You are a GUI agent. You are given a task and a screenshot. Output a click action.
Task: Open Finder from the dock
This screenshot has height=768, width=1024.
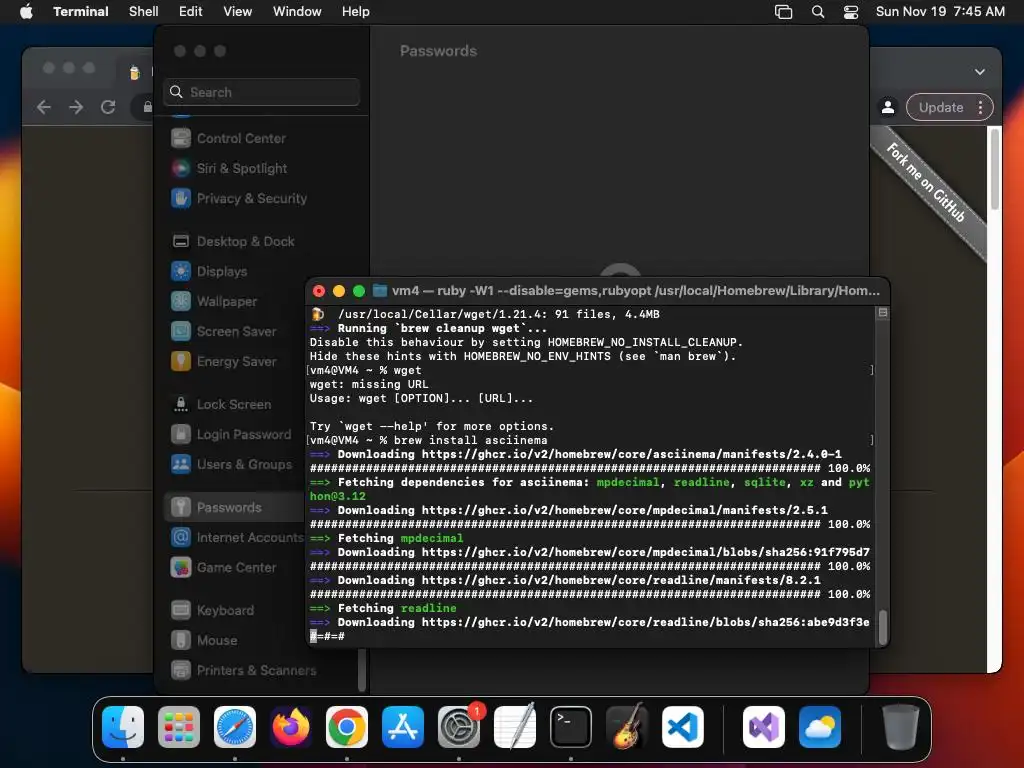coord(123,727)
